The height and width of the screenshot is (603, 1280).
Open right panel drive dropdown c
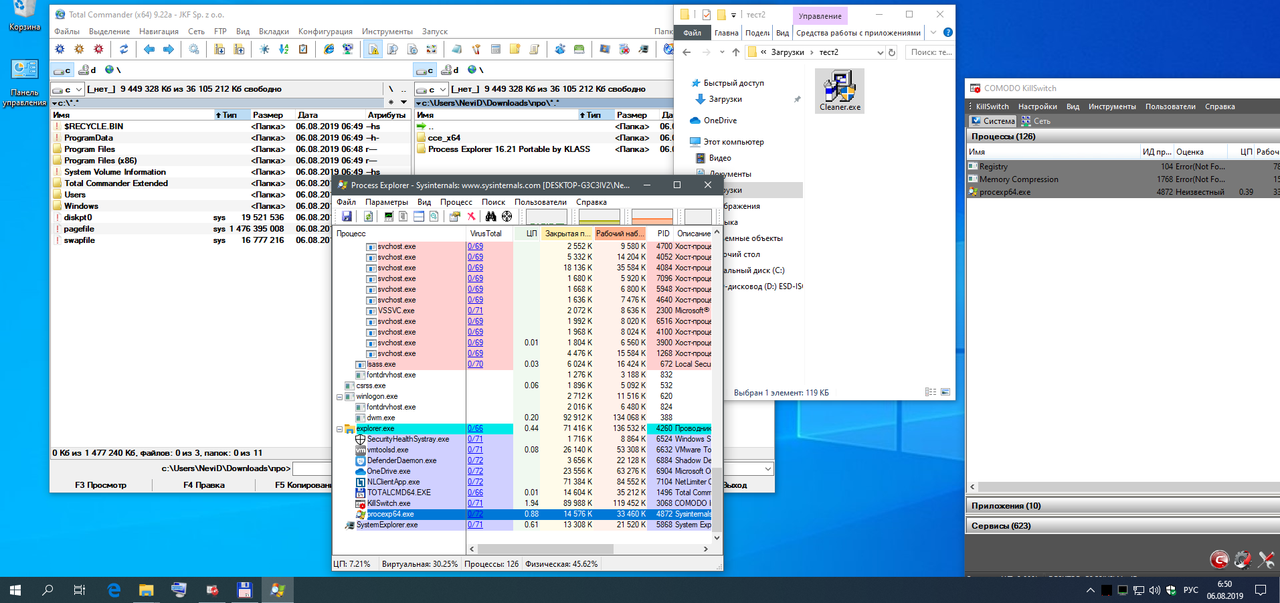point(432,89)
